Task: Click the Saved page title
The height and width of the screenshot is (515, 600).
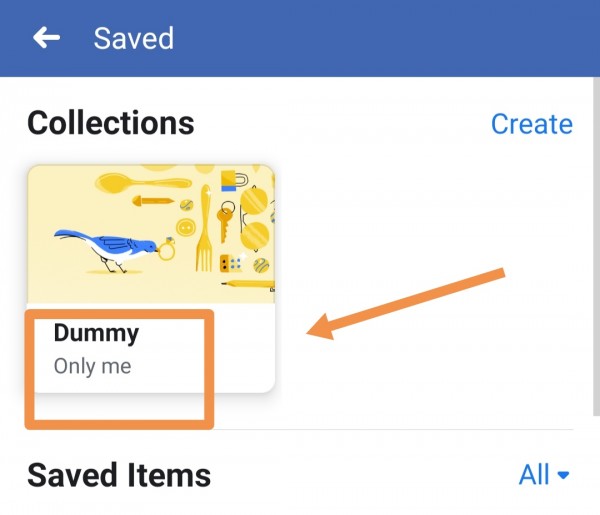Action: 133,38
